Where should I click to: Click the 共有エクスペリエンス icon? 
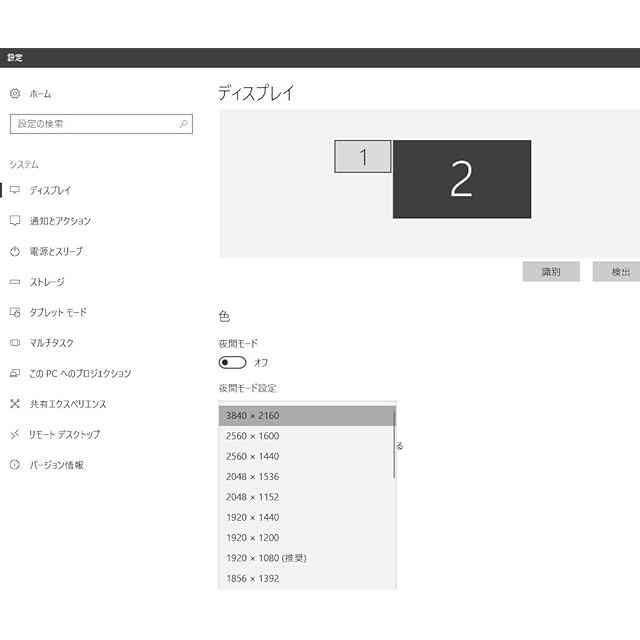tap(15, 404)
